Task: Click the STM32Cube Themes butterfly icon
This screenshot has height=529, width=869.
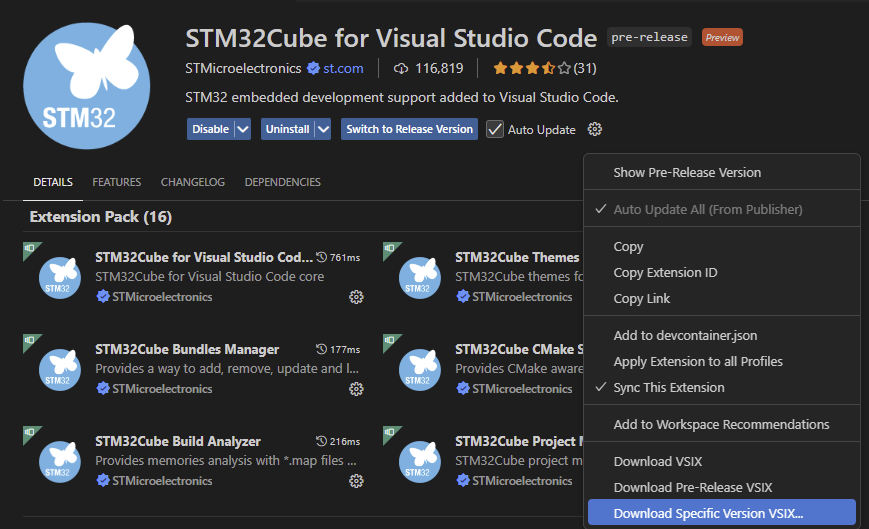Action: pyautogui.click(x=420, y=277)
